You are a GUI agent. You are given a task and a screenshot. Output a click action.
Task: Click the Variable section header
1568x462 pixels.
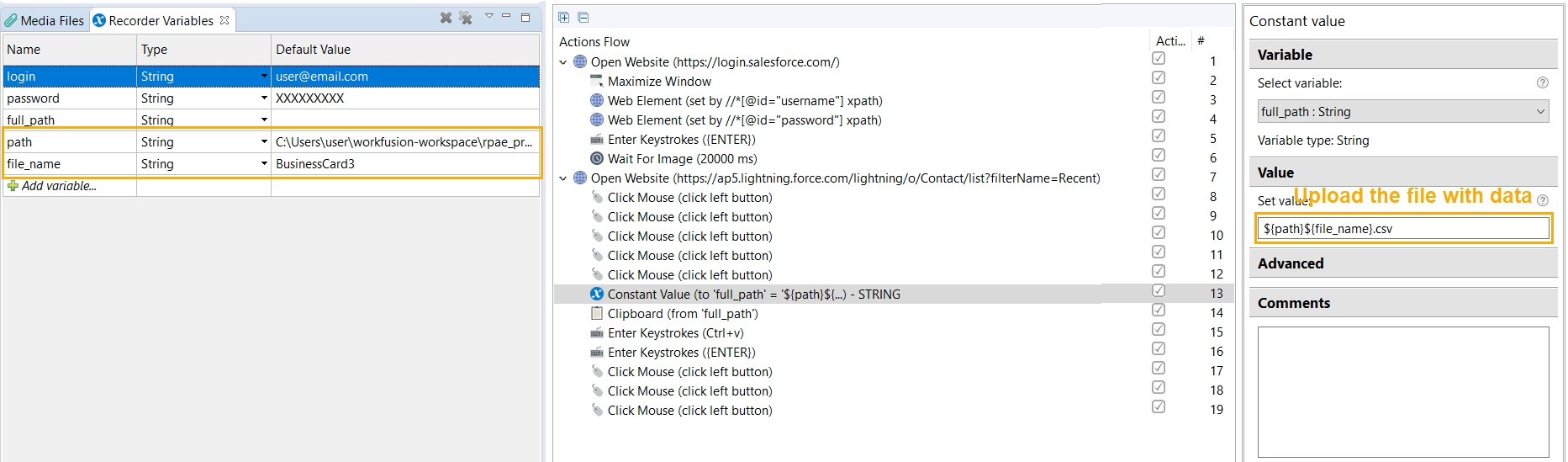click(1403, 55)
